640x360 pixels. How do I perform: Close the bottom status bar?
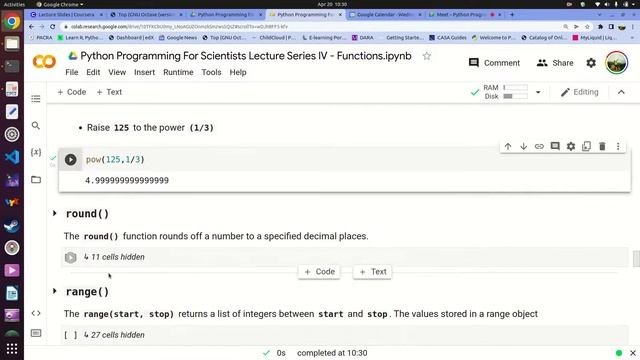point(633,353)
